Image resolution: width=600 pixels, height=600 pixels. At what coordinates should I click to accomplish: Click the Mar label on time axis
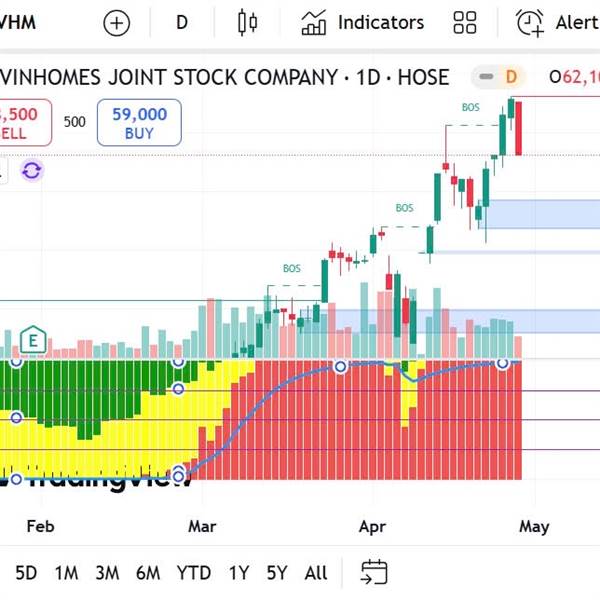point(202,527)
